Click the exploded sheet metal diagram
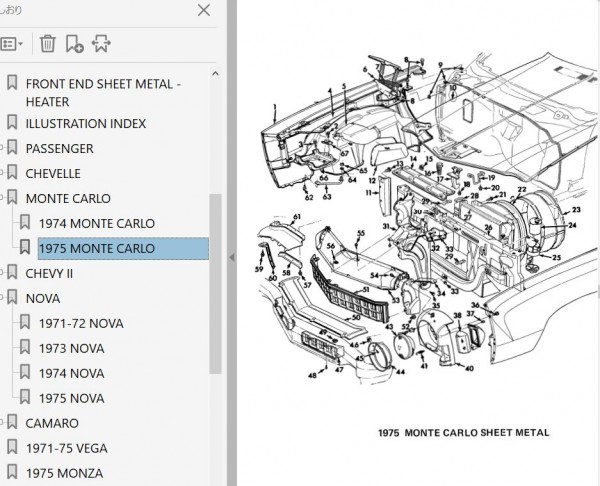The height and width of the screenshot is (486, 600). pyautogui.click(x=427, y=218)
